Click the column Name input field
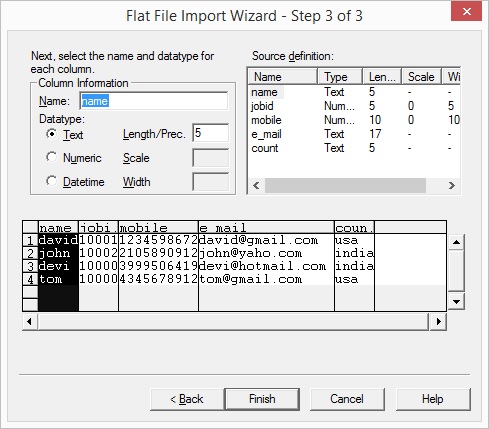The width and height of the screenshot is (489, 429). pyautogui.click(x=154, y=101)
